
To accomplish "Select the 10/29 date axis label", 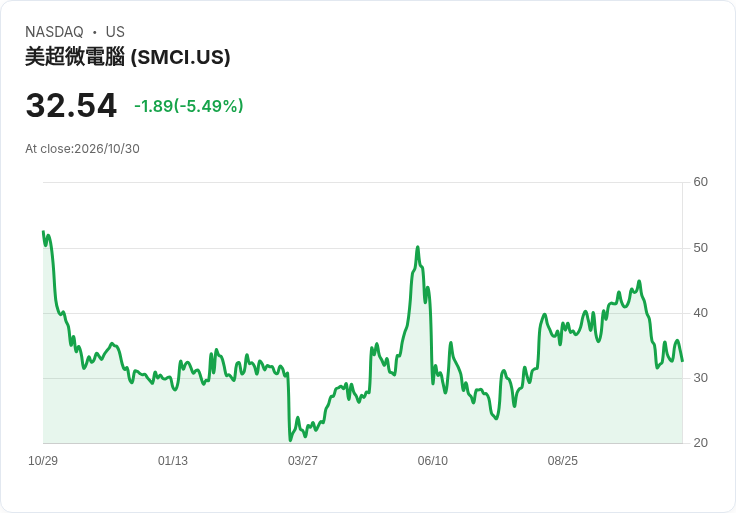I will 43,461.
